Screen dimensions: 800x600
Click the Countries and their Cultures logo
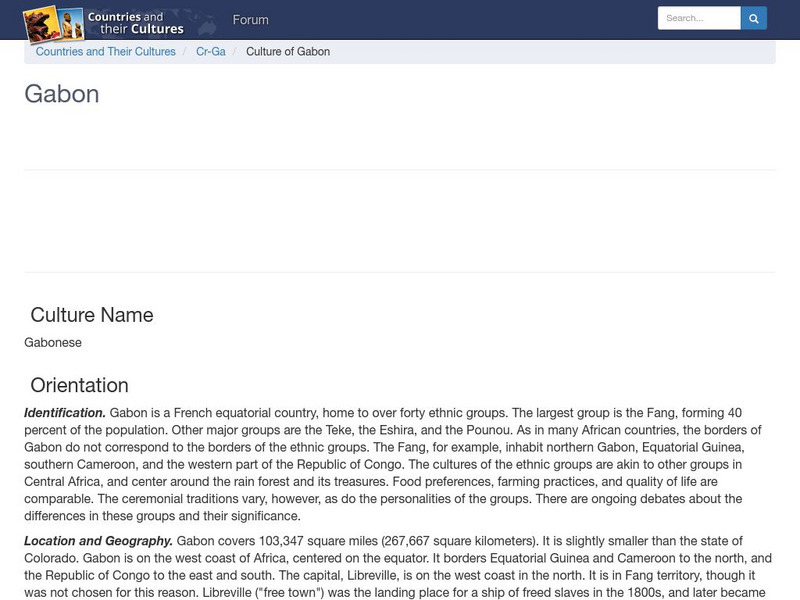(104, 23)
